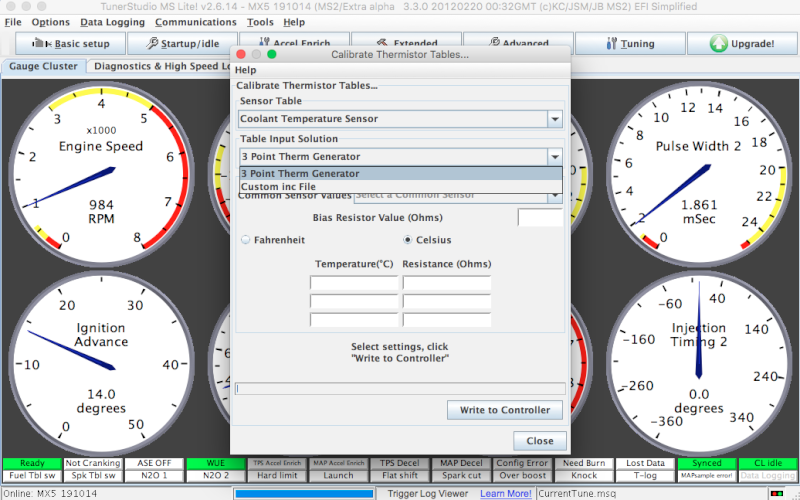Click the second Temperature input field
This screenshot has width=800, height=500.
(354, 301)
